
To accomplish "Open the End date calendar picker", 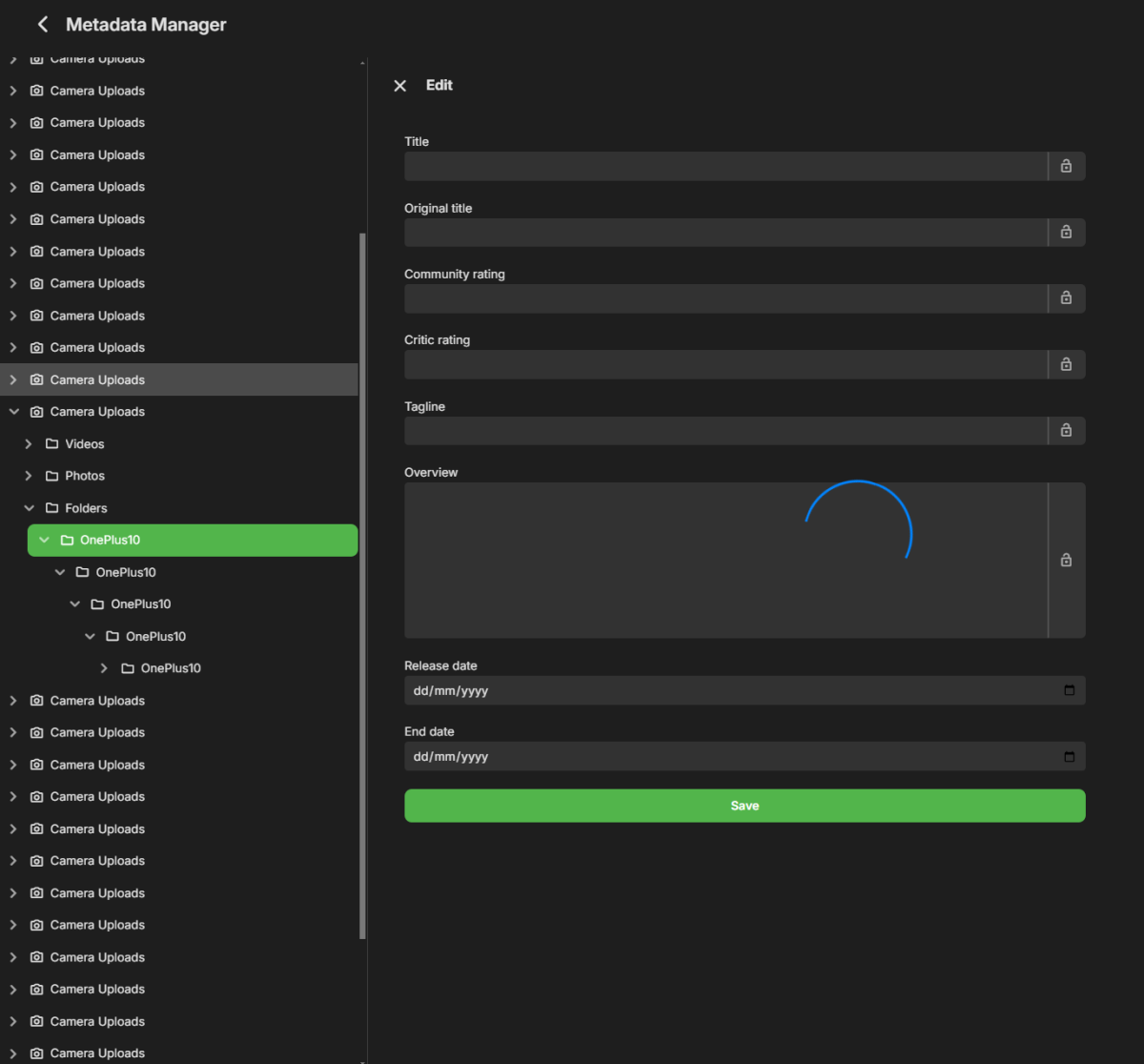I will [x=1069, y=757].
